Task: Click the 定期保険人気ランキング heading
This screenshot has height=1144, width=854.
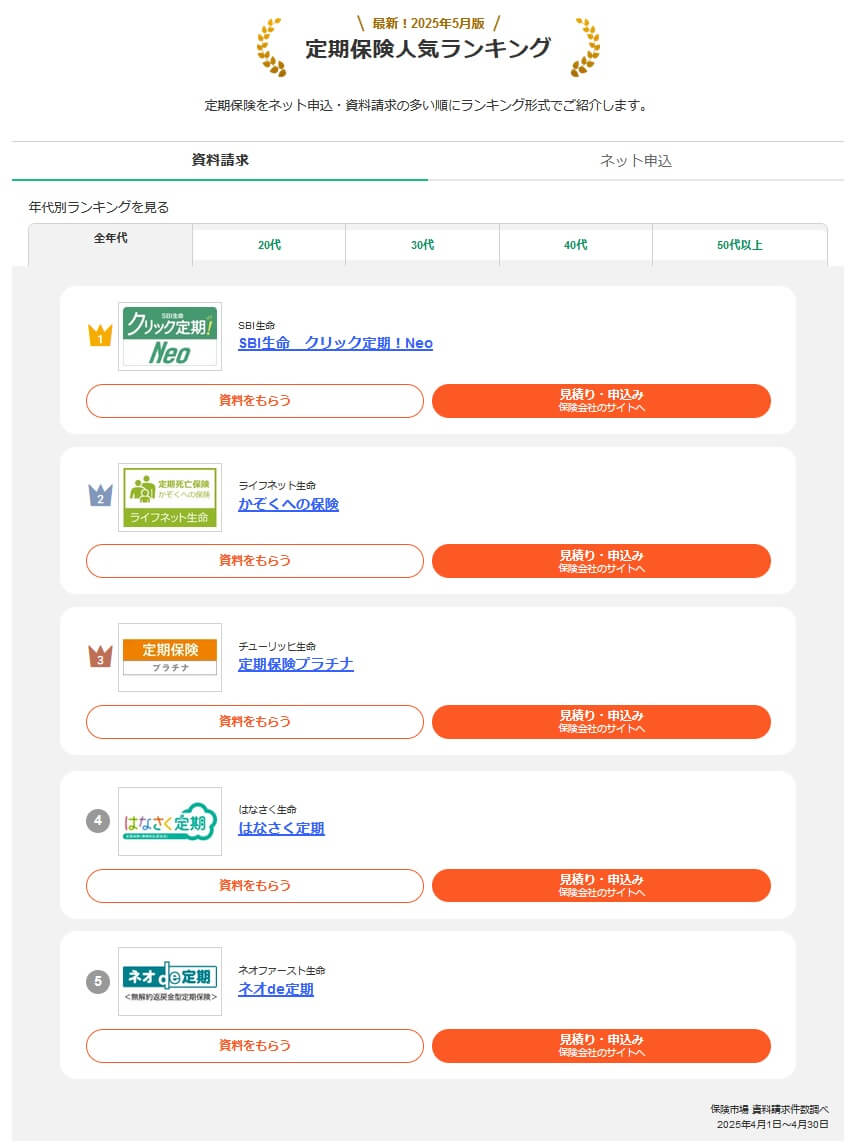Action: tap(428, 49)
